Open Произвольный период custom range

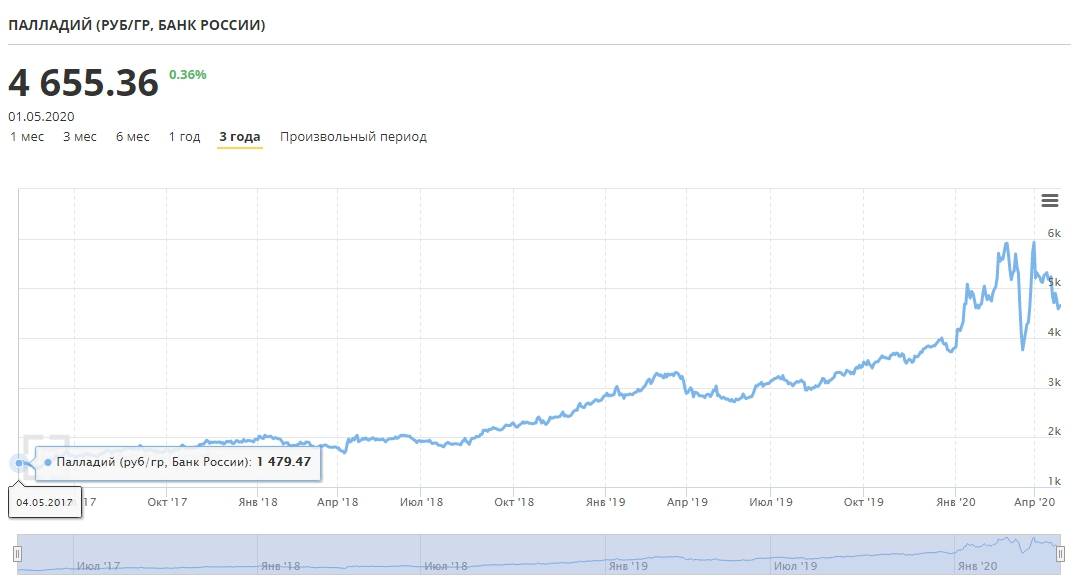click(353, 137)
